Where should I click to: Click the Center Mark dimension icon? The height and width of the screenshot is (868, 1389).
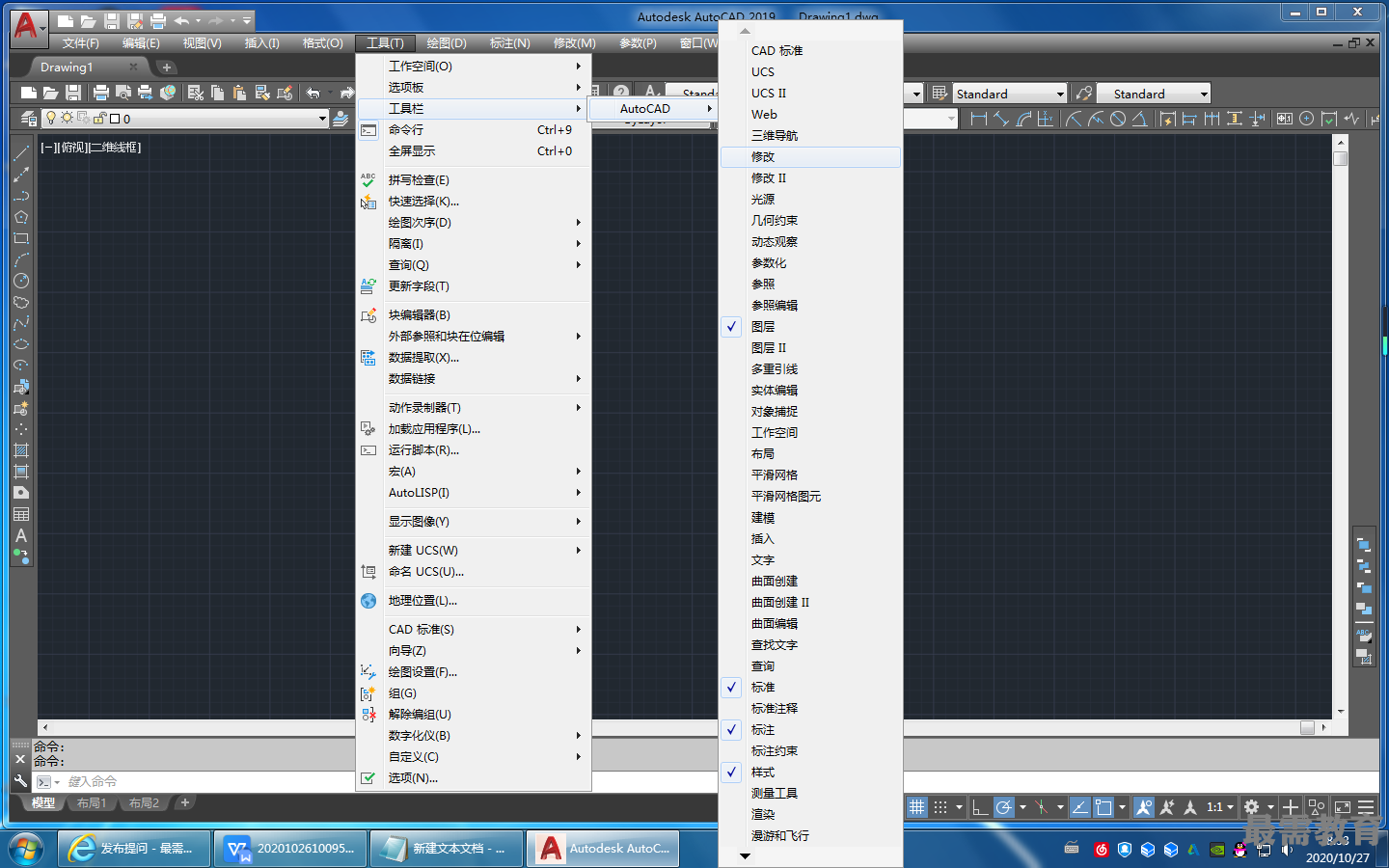1306,119
